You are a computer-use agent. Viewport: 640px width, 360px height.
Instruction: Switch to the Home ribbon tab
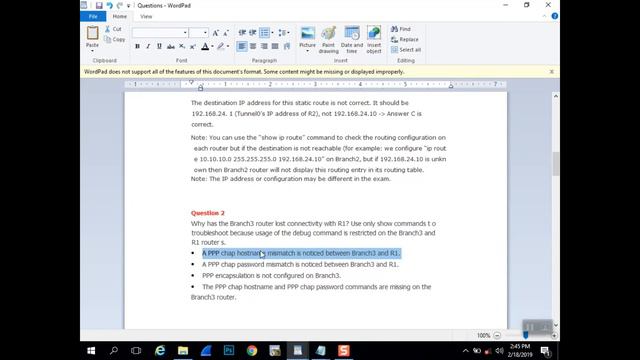pyautogui.click(x=120, y=16)
